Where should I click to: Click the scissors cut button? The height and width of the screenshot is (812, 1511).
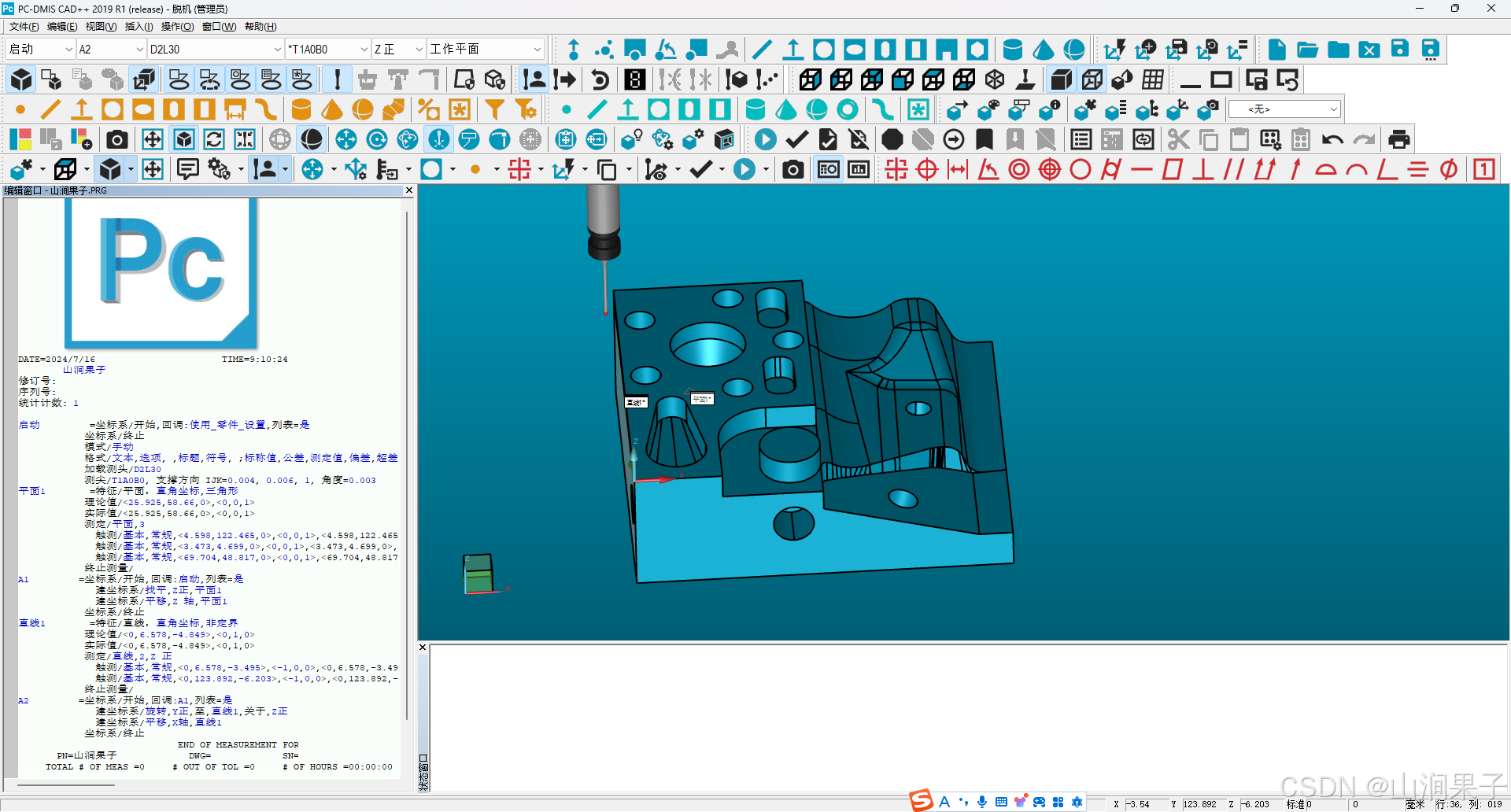click(x=1178, y=139)
